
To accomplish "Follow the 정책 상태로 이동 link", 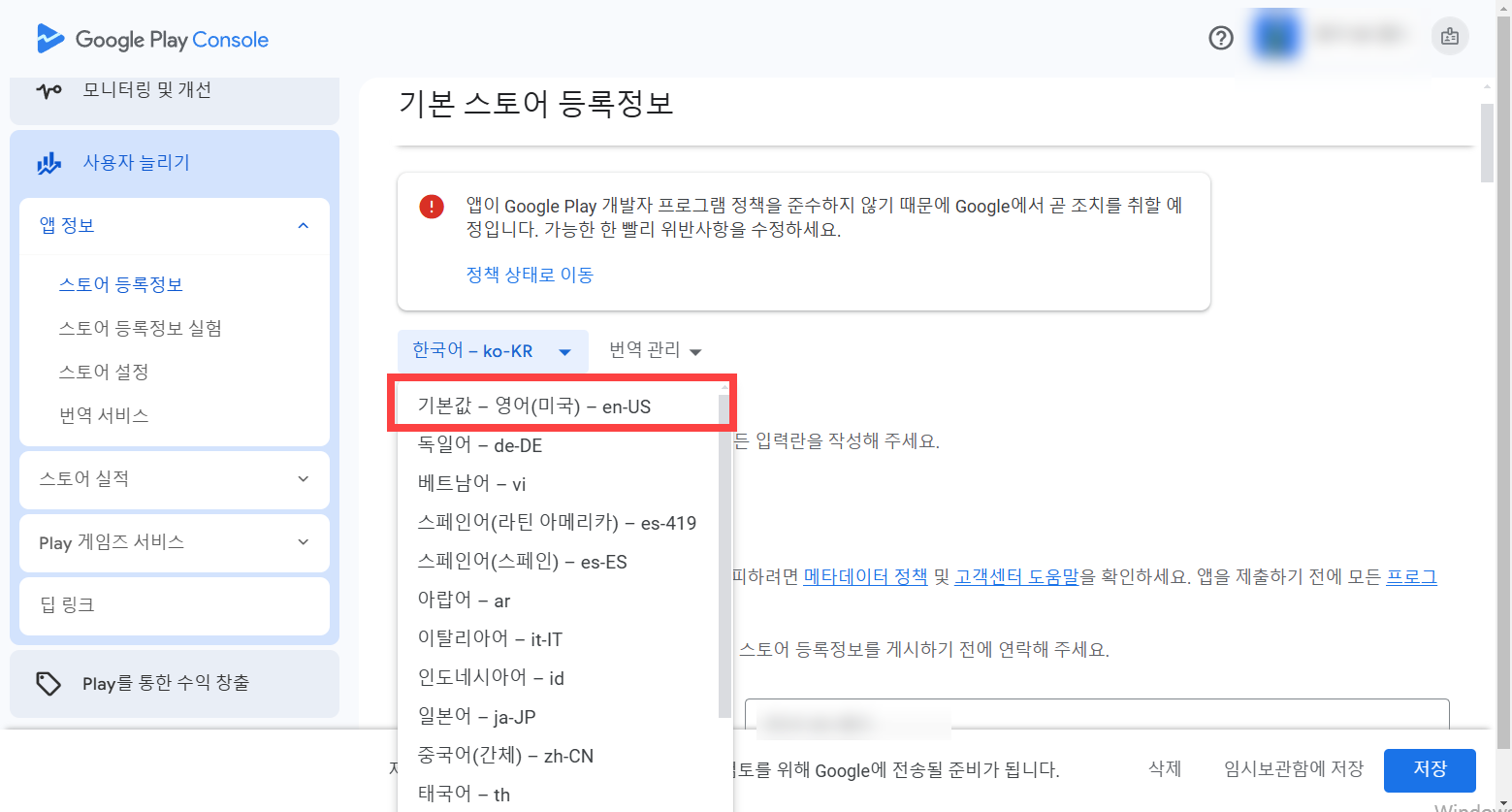I will coord(530,275).
